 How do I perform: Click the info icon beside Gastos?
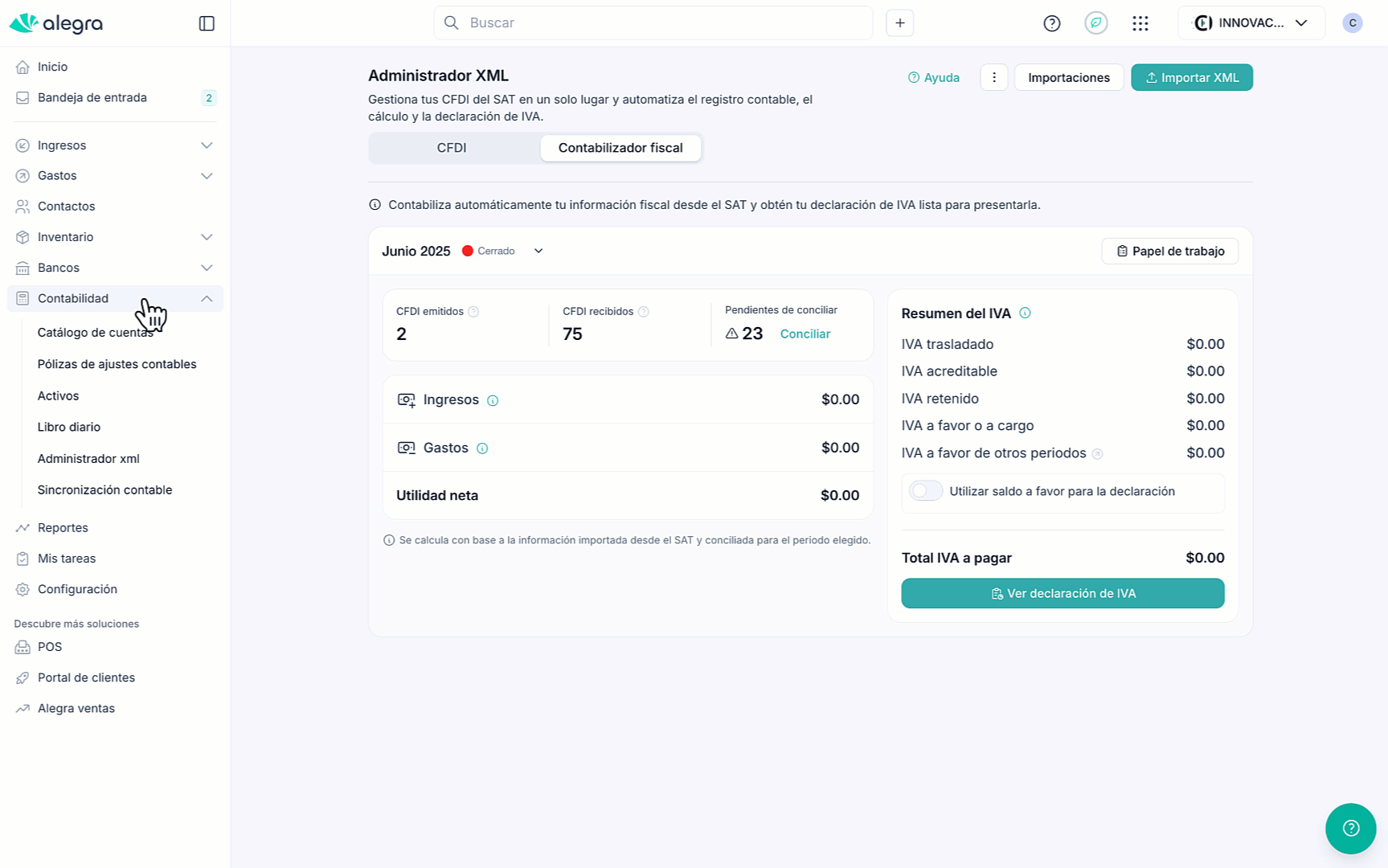(x=482, y=448)
